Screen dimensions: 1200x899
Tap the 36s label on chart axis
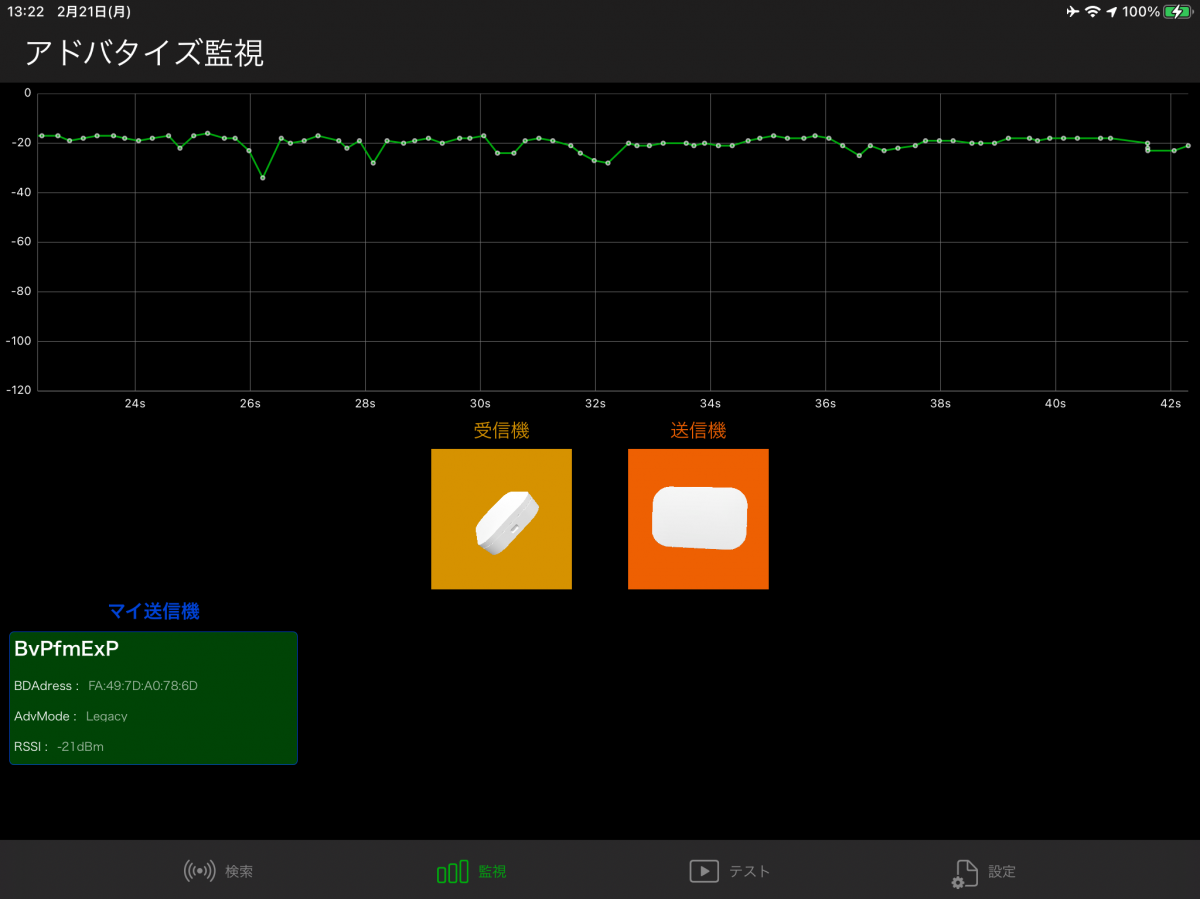click(x=825, y=404)
